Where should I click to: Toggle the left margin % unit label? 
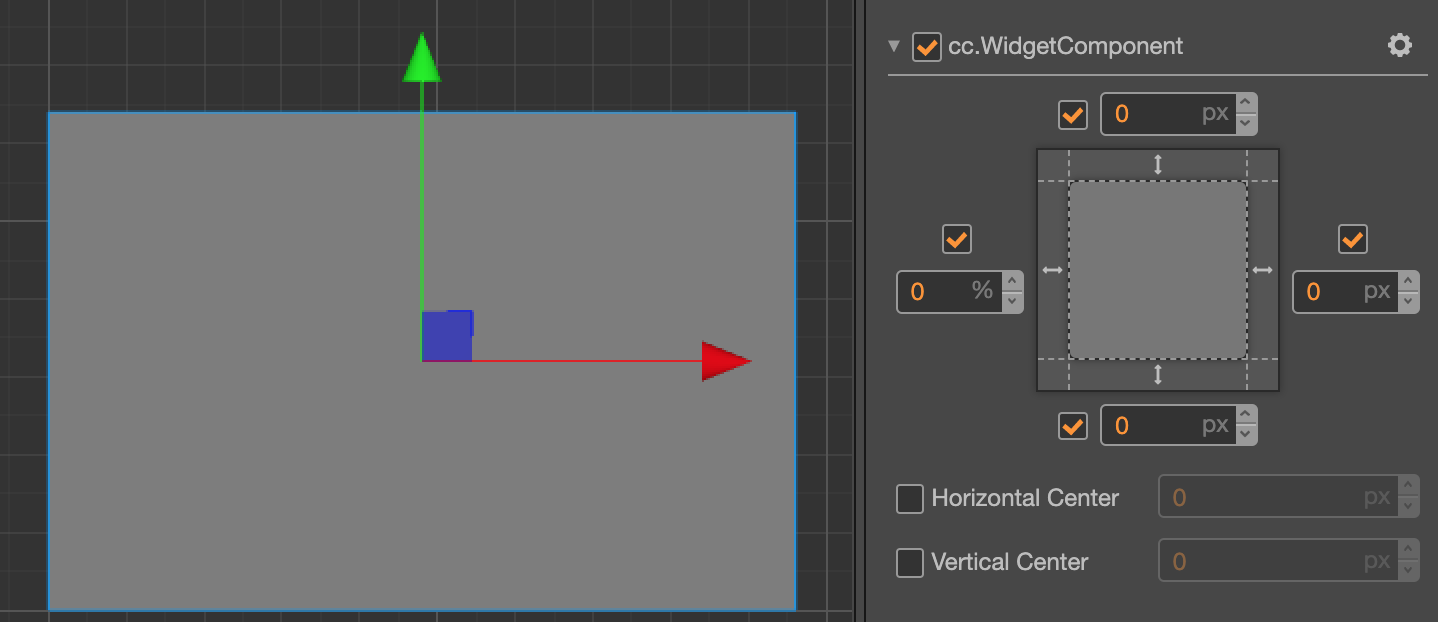pos(982,291)
